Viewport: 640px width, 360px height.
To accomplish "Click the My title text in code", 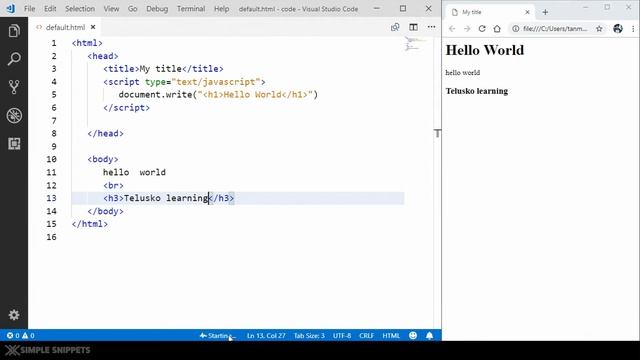I will [160, 69].
